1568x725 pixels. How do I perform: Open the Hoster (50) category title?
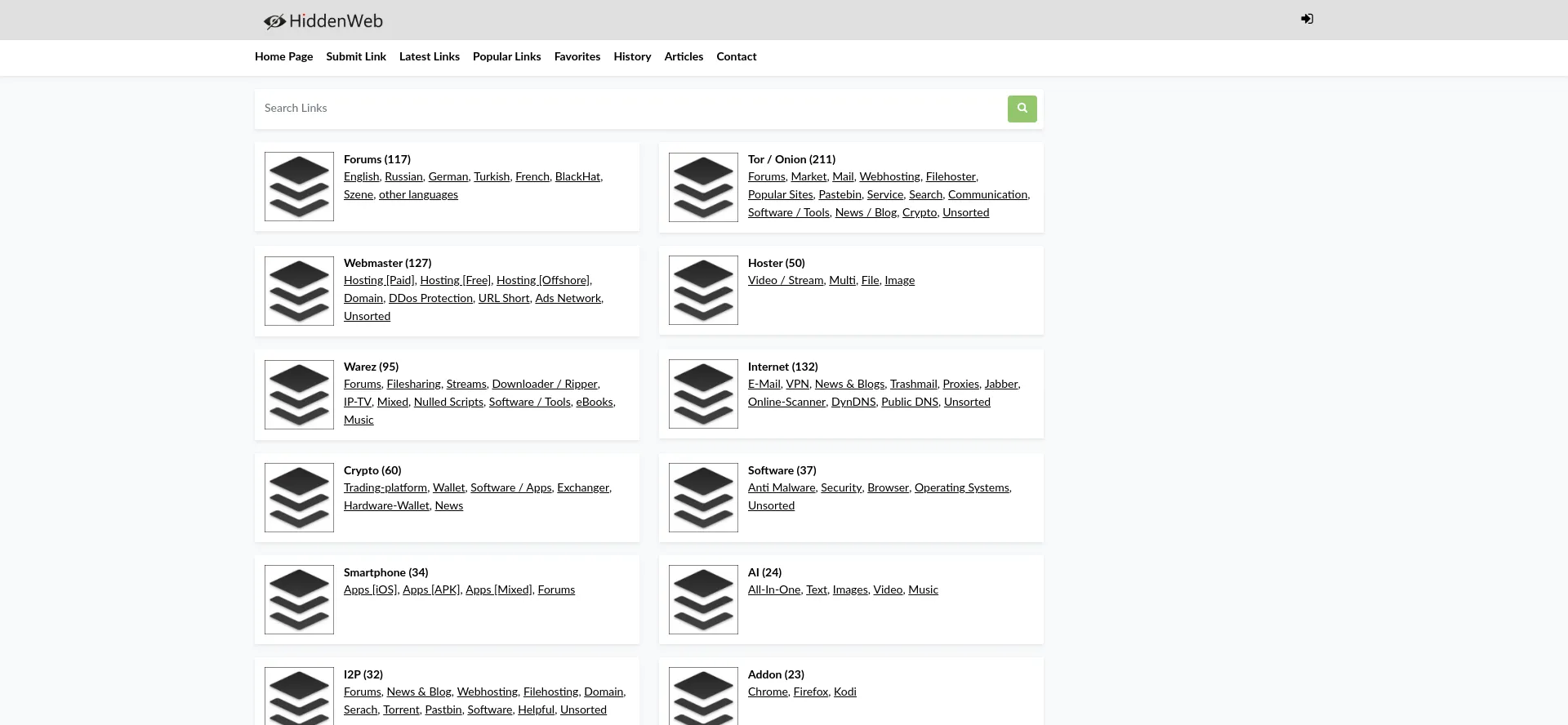pos(776,264)
